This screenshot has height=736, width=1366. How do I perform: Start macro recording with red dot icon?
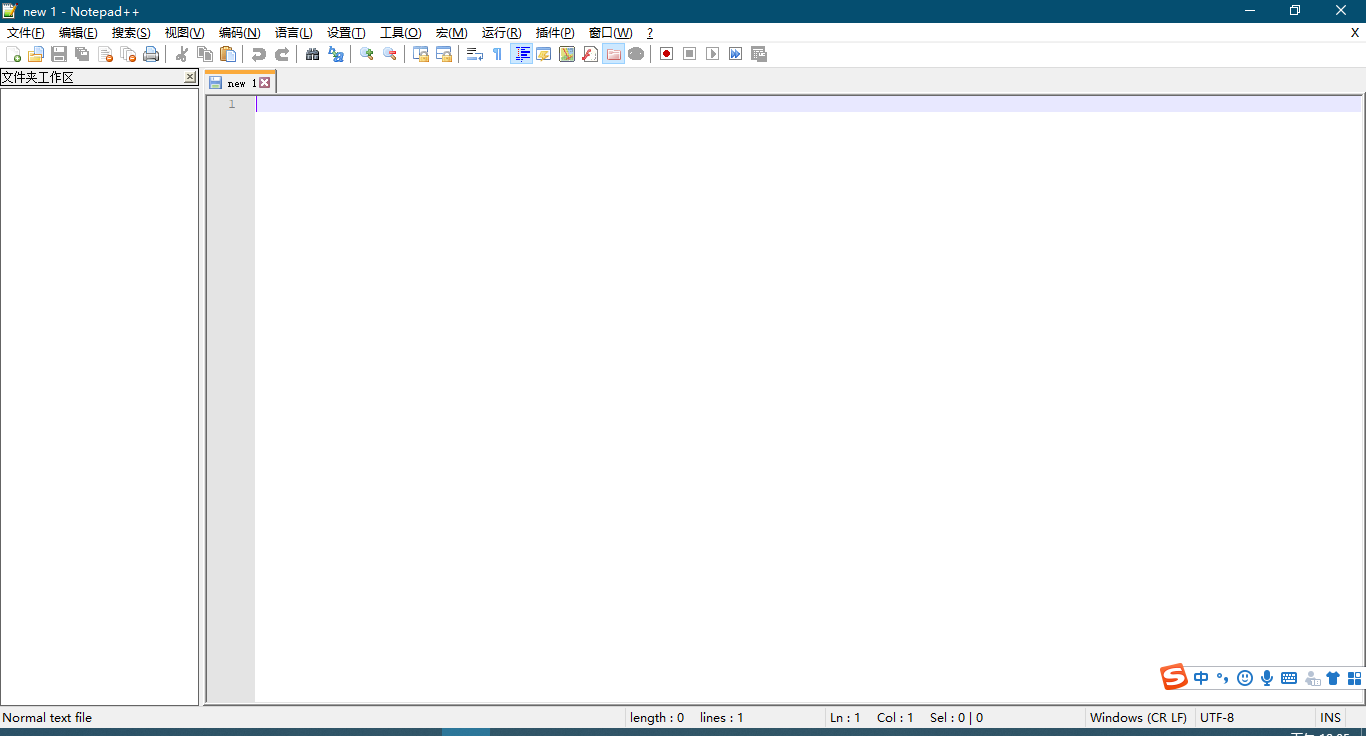(666, 54)
